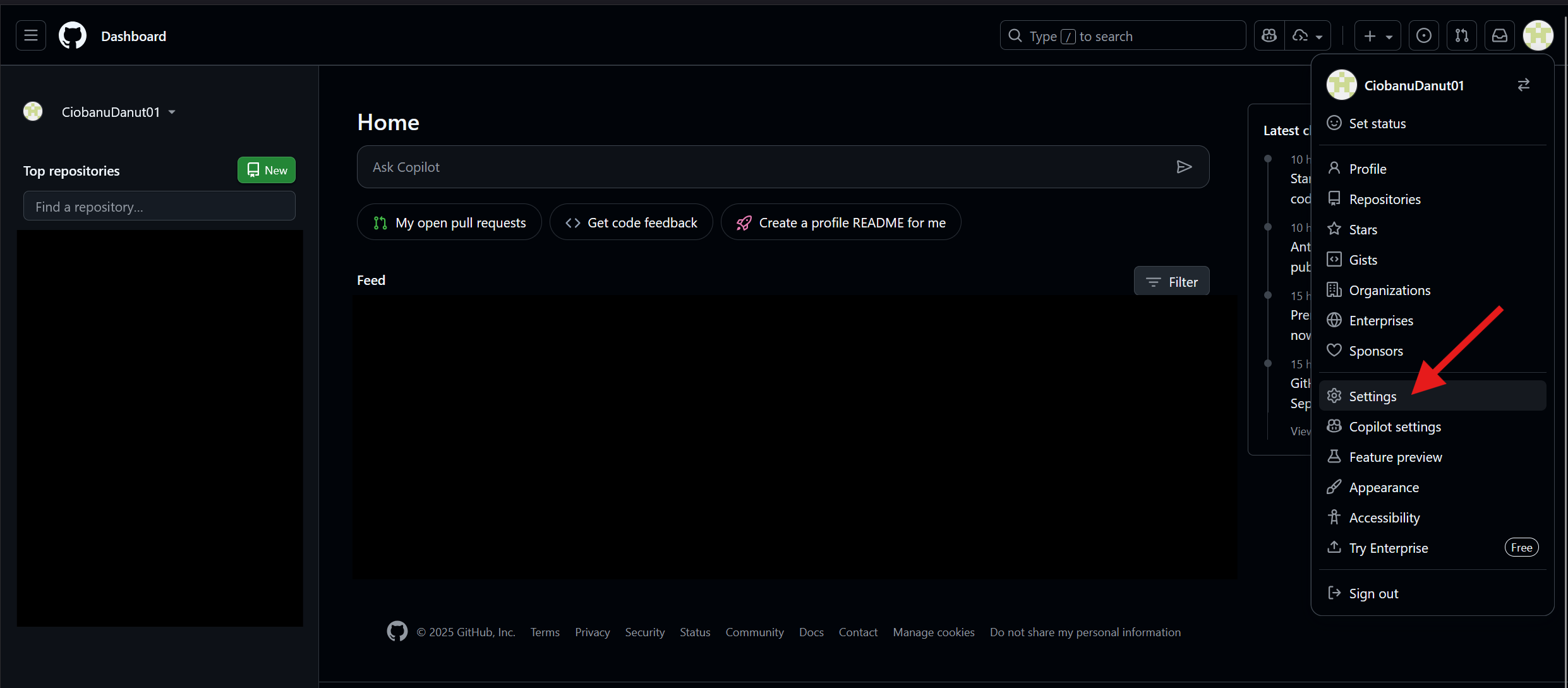Click the green New repository button
Screen dimensions: 1568x688
click(267, 170)
